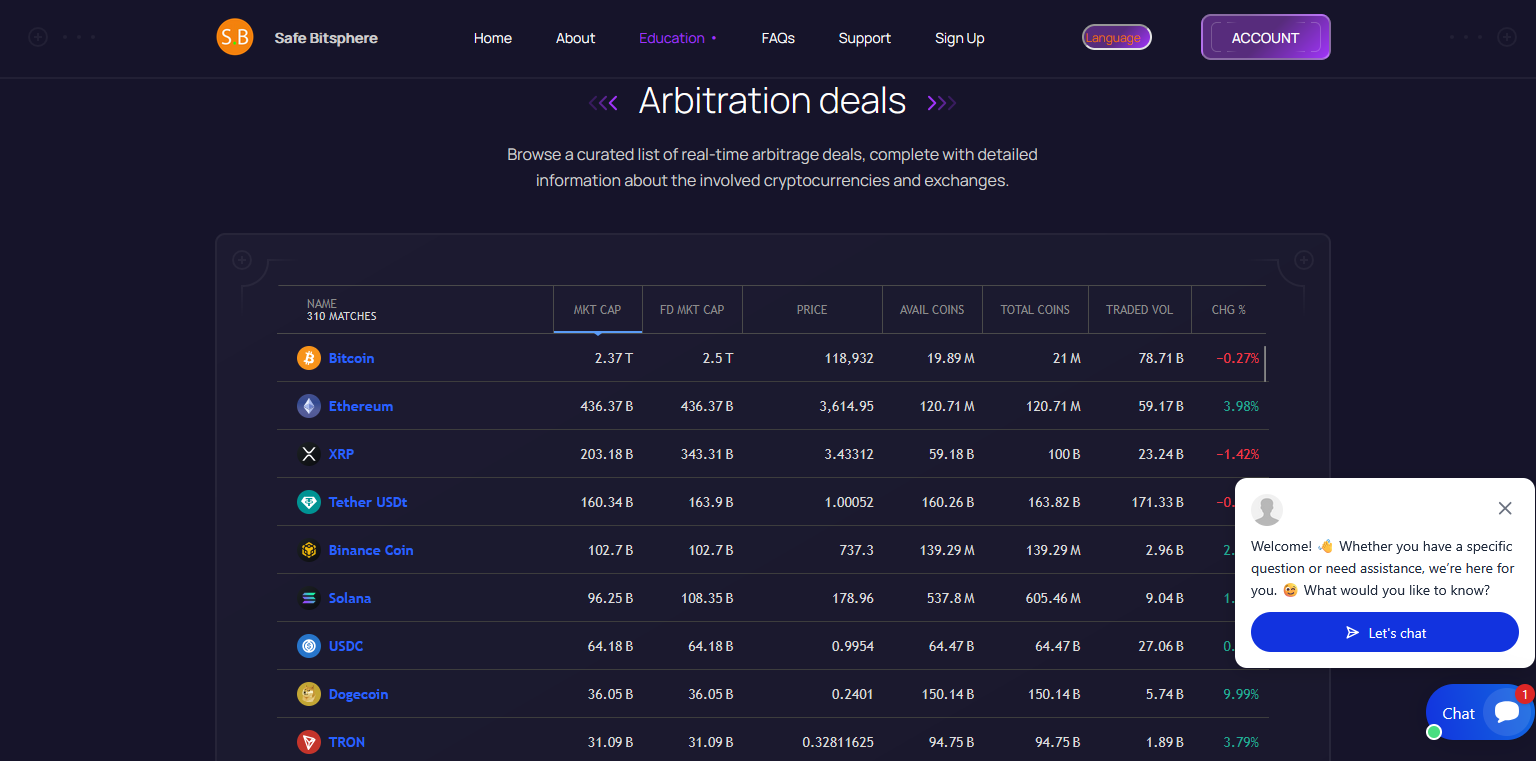
Task: Close the welcome chat popup
Action: point(1505,508)
